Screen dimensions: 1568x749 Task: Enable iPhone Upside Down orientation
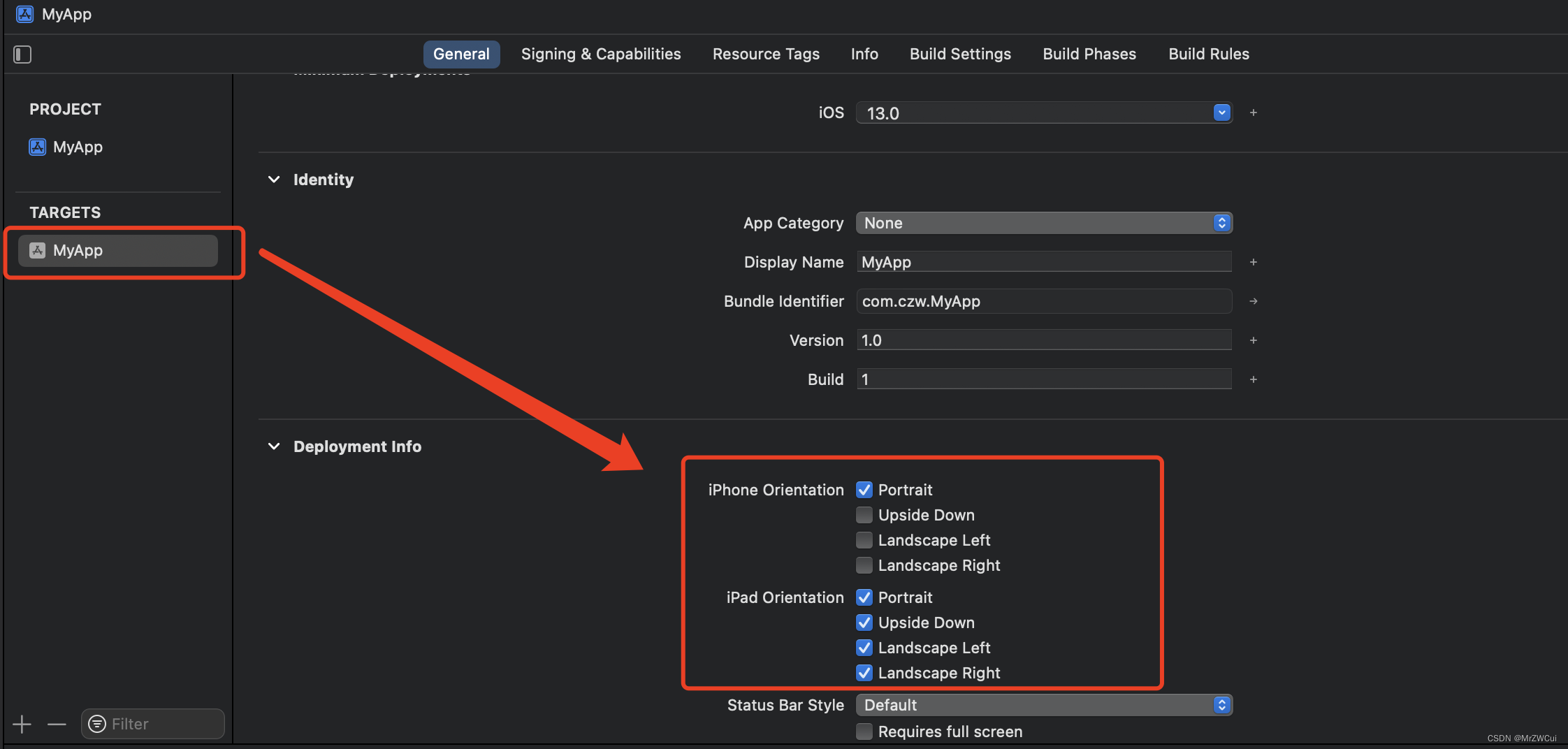[x=864, y=515]
